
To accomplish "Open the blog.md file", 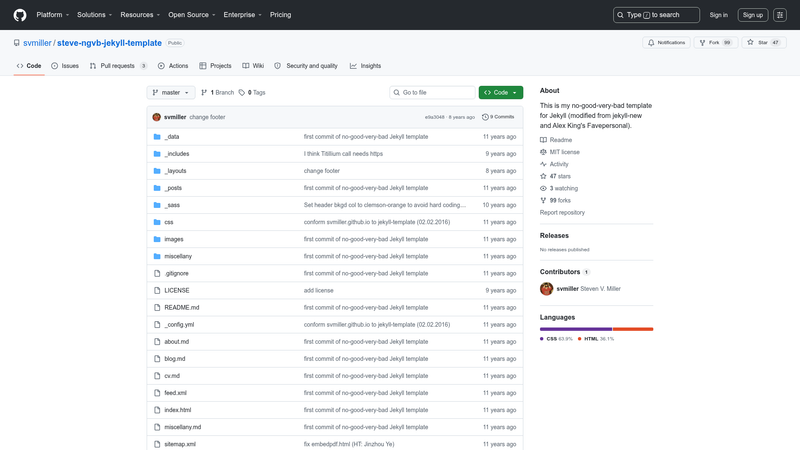I will tap(174, 359).
